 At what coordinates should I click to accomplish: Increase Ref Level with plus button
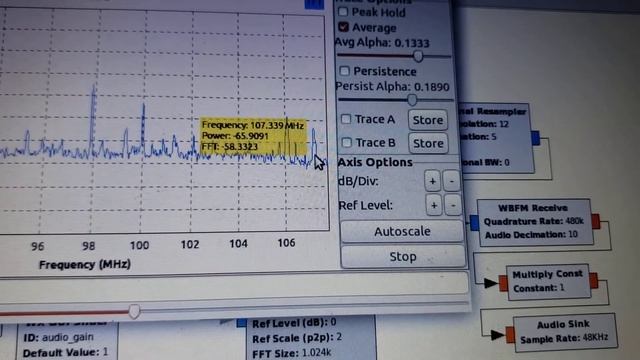click(434, 205)
